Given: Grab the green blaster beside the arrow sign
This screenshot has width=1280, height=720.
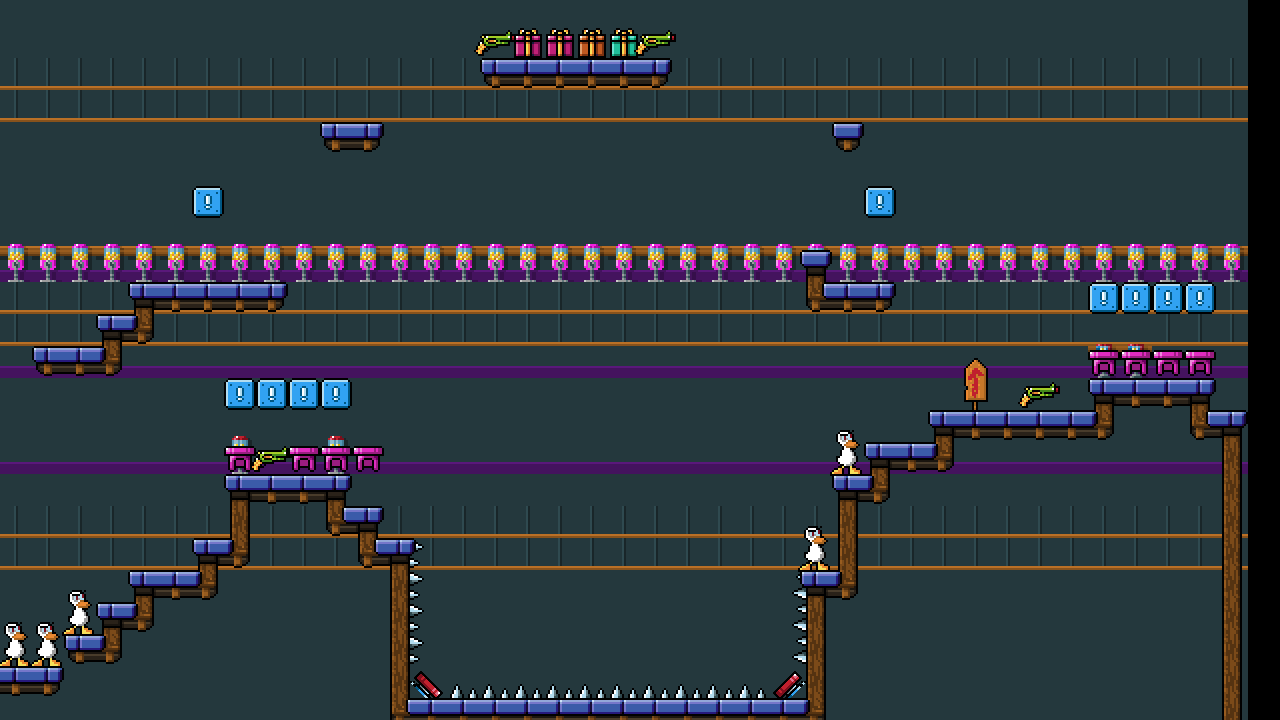Looking at the screenshot, I should [x=1039, y=395].
